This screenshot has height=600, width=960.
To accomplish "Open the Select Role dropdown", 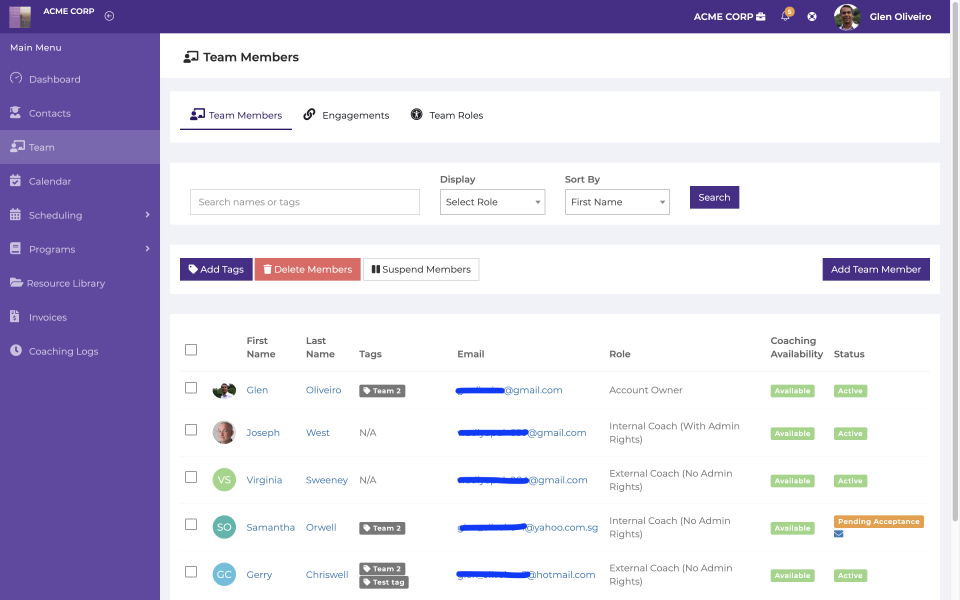I will click(492, 202).
